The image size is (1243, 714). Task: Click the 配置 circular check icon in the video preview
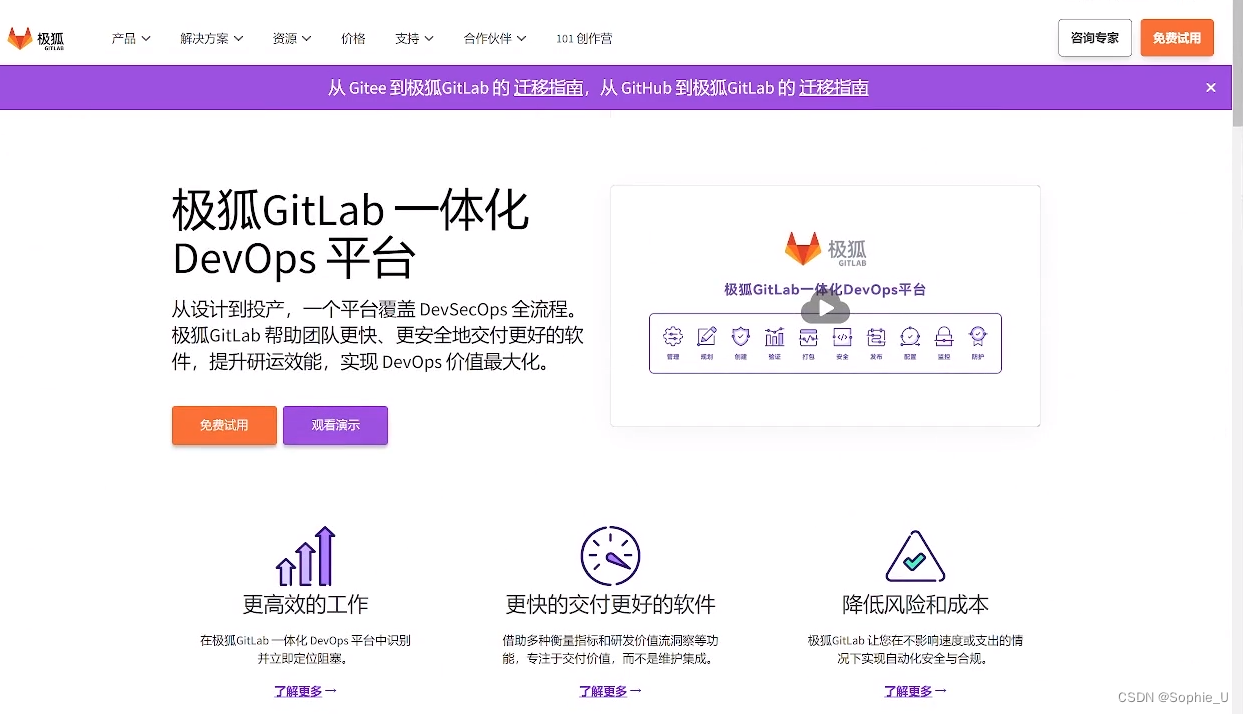coord(910,337)
